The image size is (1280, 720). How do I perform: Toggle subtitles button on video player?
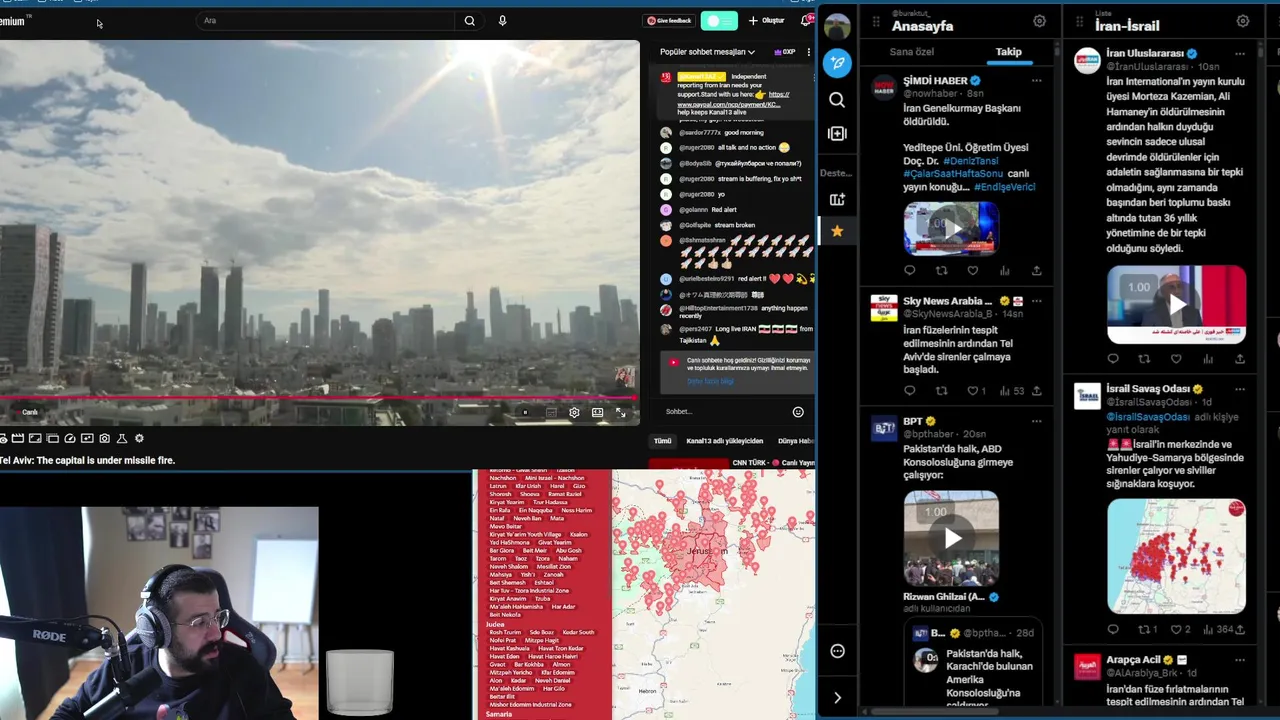click(x=551, y=412)
